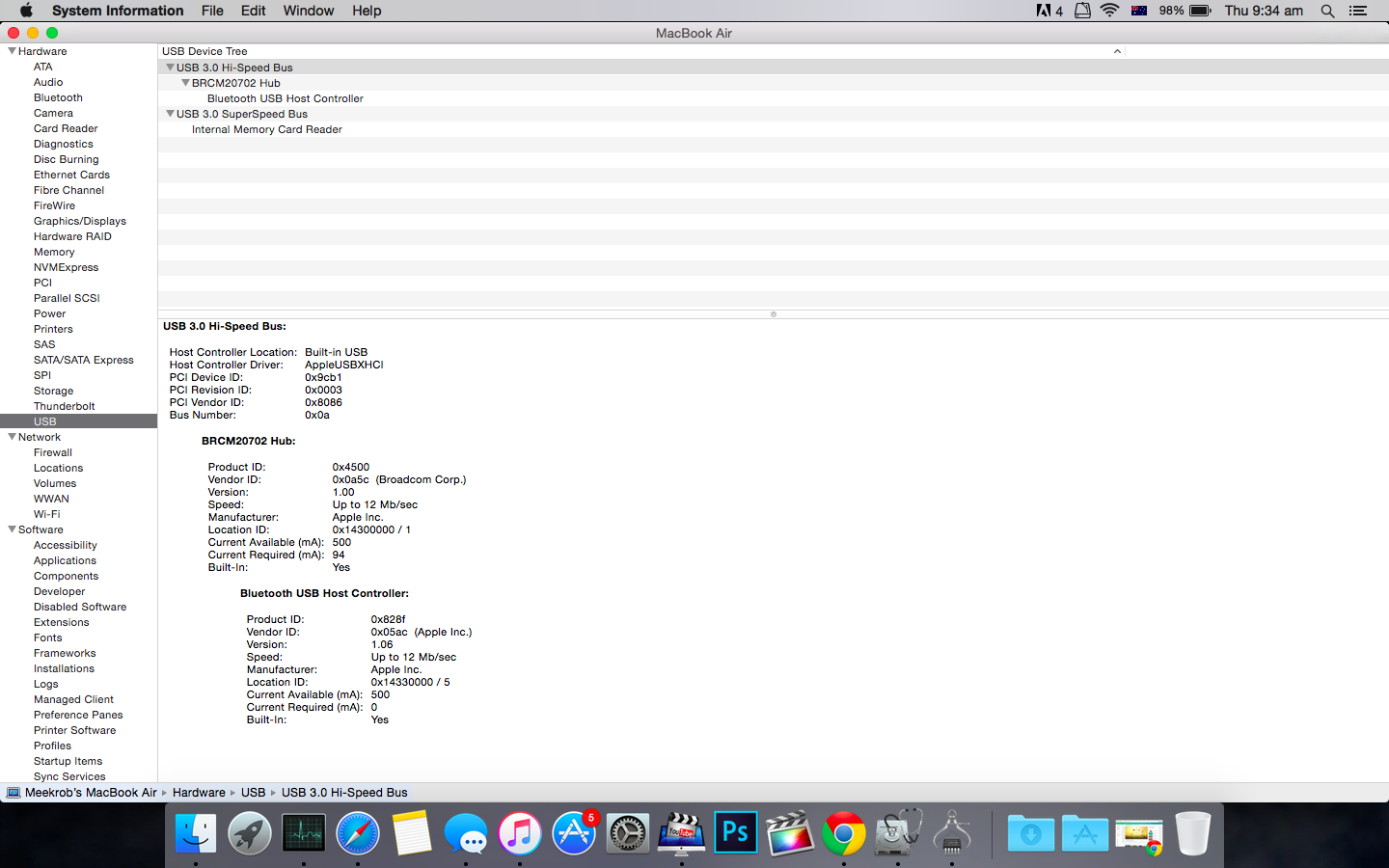The width and height of the screenshot is (1389, 868).
Task: Open the Help menu
Action: 367,11
